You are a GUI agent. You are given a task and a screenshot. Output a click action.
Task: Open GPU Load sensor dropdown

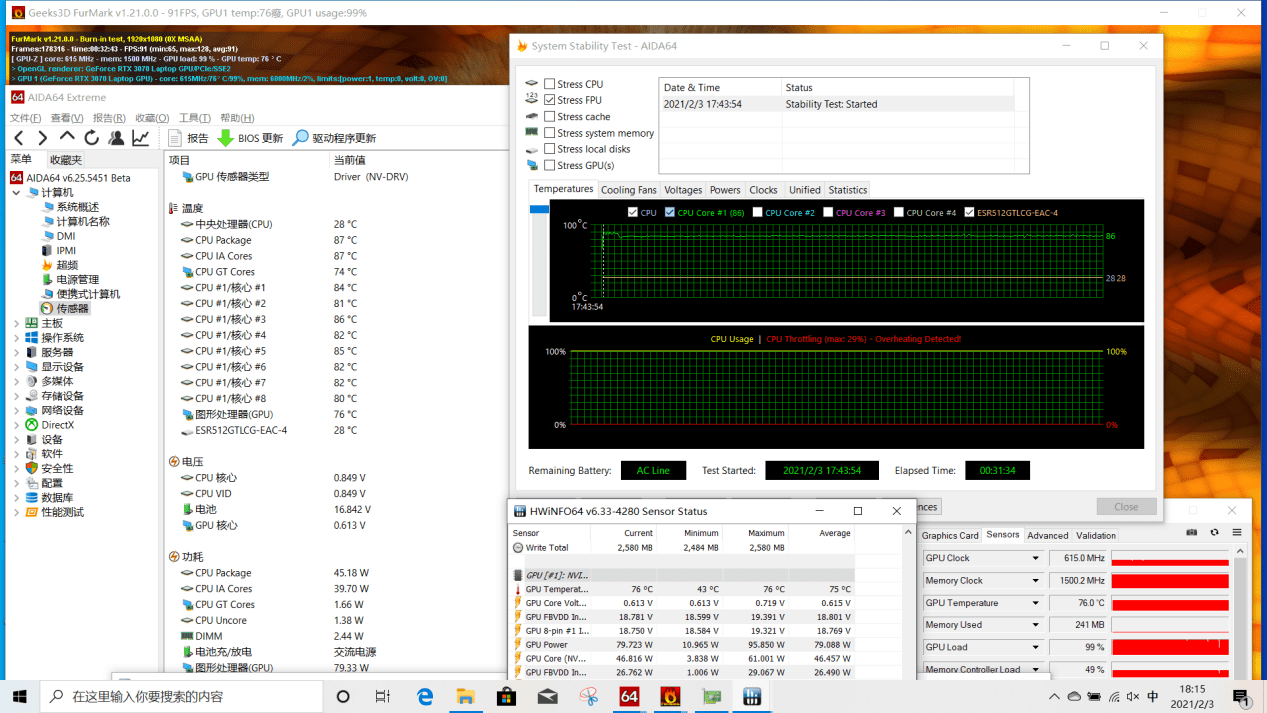click(x=1036, y=647)
